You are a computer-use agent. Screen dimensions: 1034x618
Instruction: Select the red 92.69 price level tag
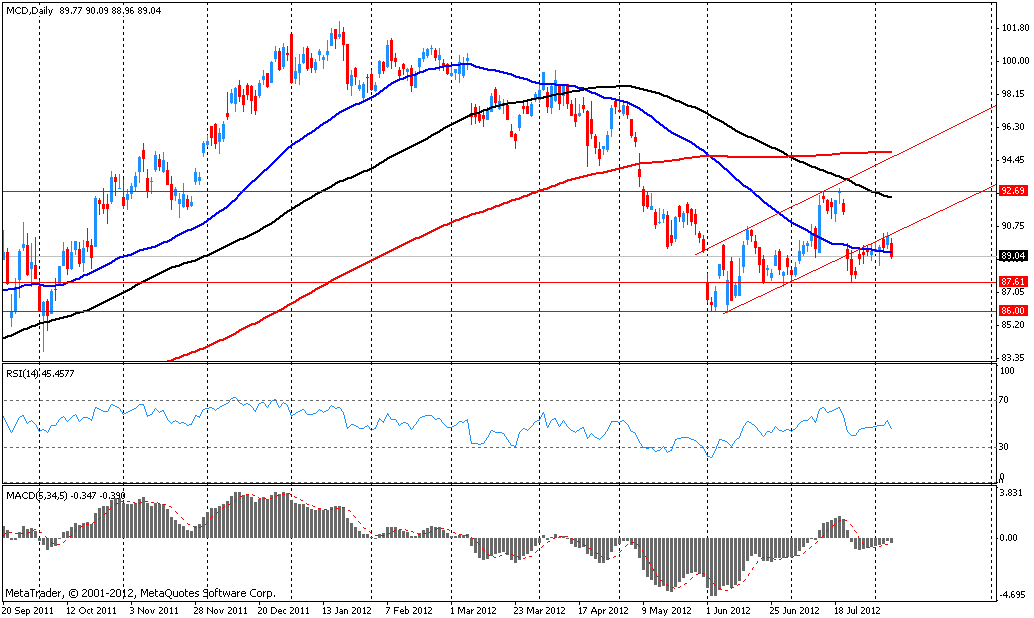1012,191
